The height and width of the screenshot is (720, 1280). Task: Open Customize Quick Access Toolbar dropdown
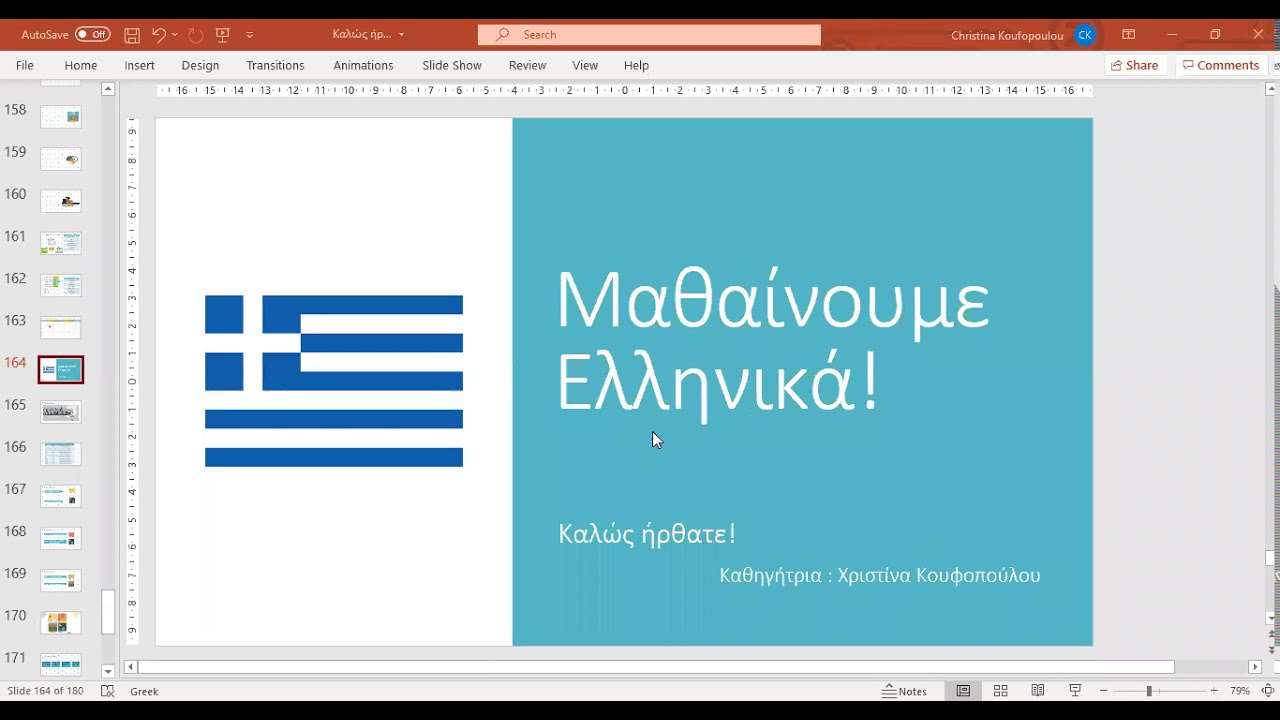click(250, 34)
